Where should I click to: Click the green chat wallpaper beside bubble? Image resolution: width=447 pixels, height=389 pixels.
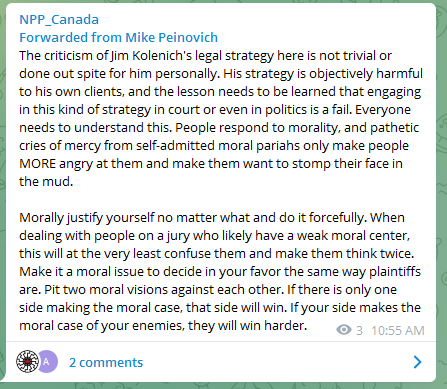442,200
